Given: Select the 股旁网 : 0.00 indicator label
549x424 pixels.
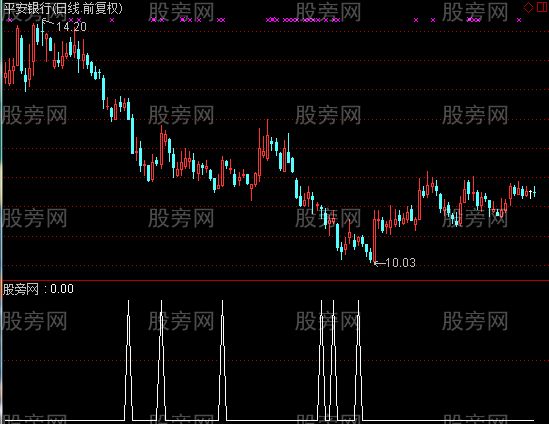Looking at the screenshot, I should pyautogui.click(x=38, y=289).
